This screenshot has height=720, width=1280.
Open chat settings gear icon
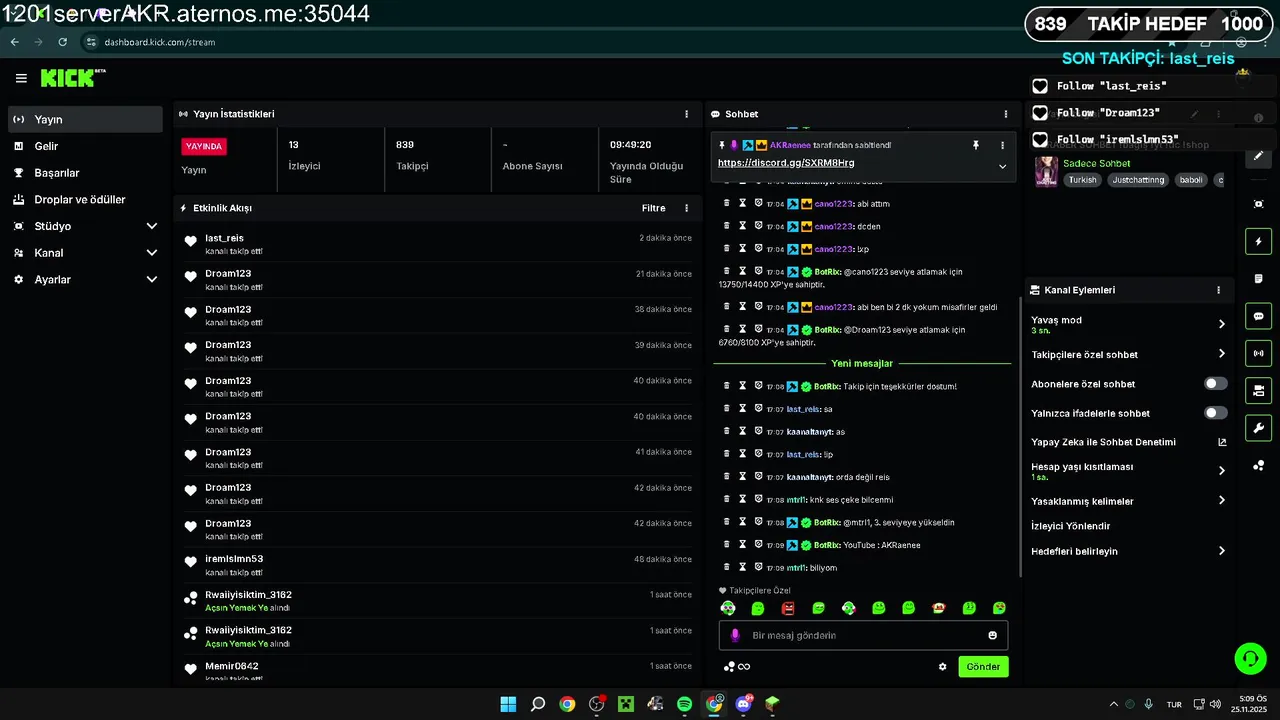coord(942,667)
